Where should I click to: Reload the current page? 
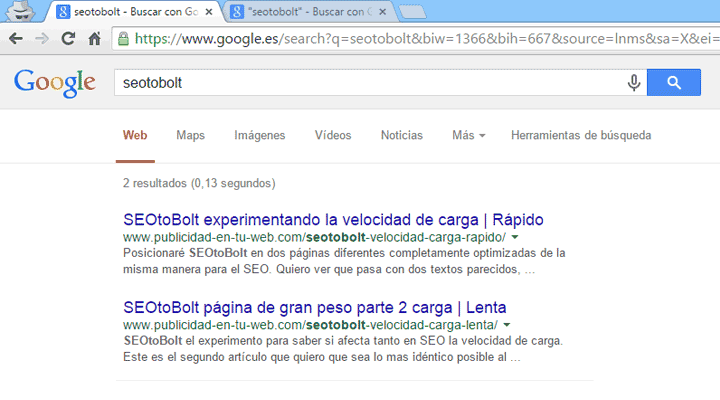pyautogui.click(x=68, y=40)
